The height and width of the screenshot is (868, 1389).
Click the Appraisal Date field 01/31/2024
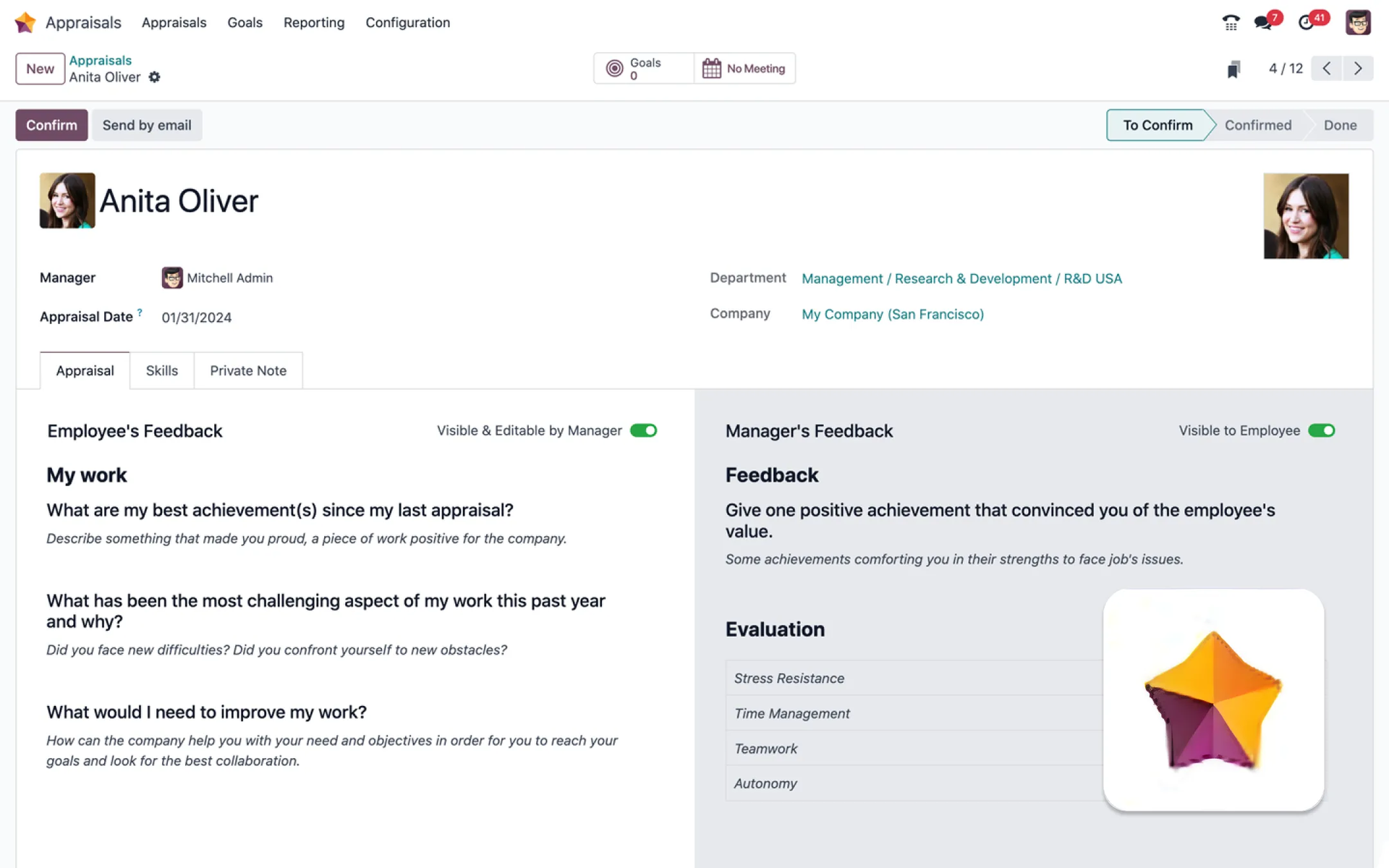tap(196, 318)
